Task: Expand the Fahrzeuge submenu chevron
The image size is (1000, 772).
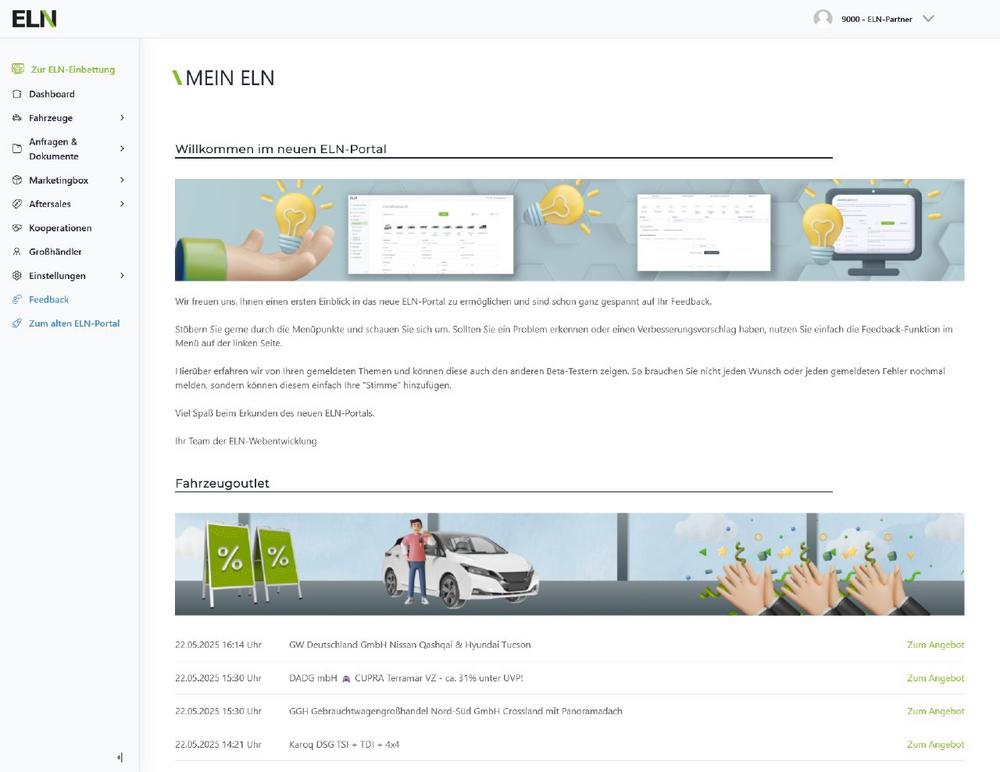Action: click(x=122, y=118)
